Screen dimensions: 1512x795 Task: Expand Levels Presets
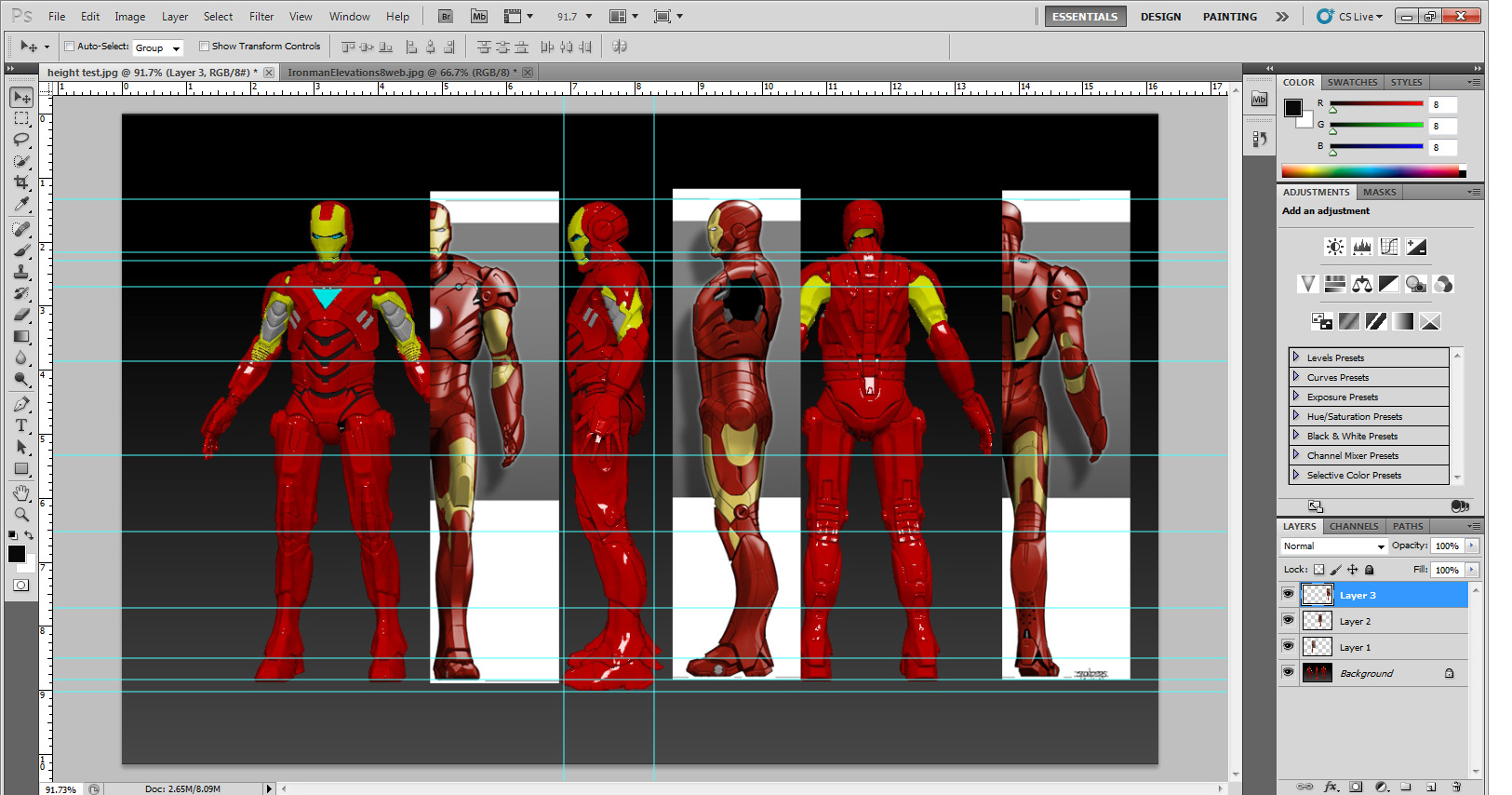tap(1295, 357)
